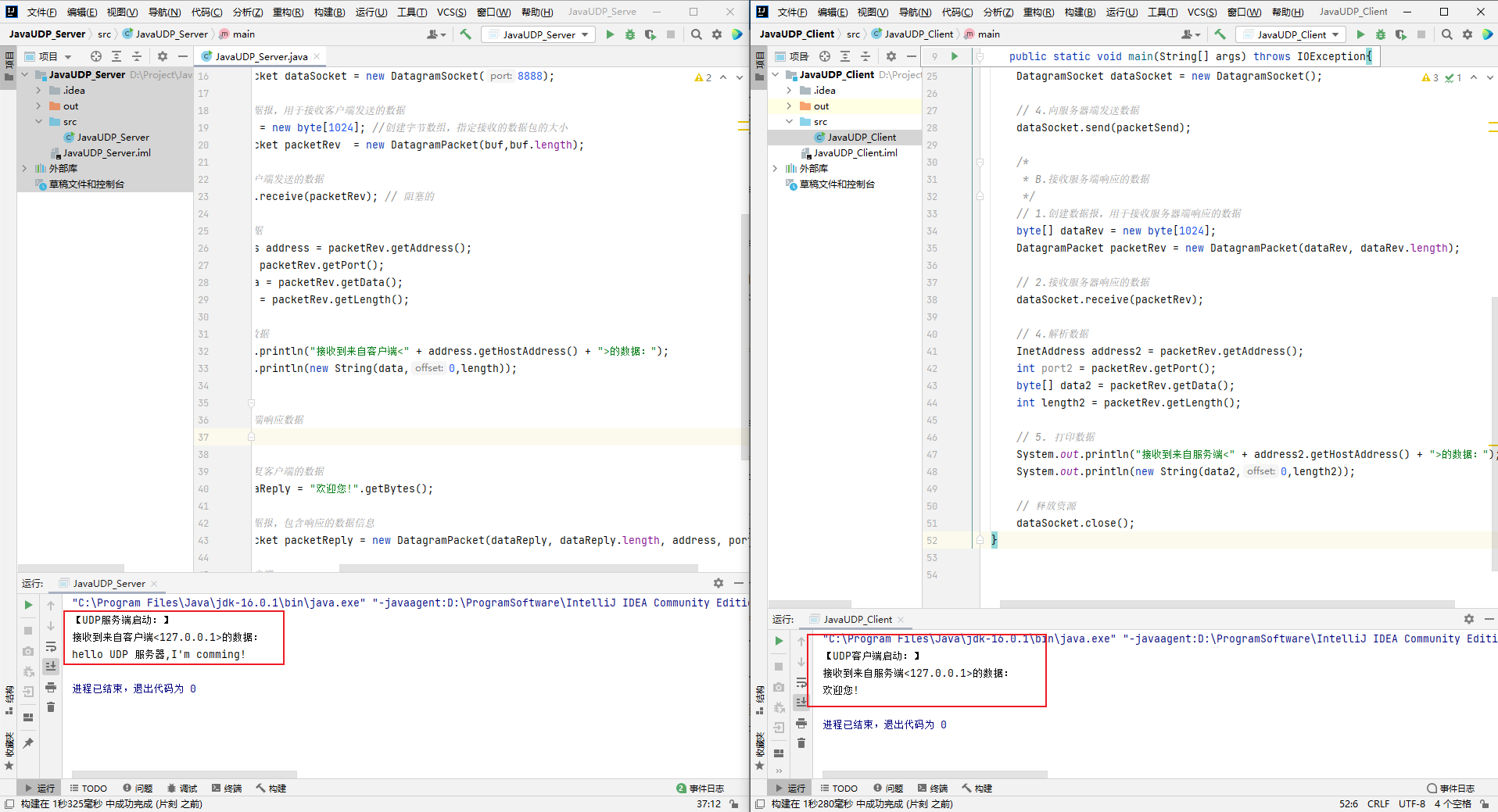Image resolution: width=1498 pixels, height=812 pixels.
Task: Take a screenshot with the camera icon in run panel
Action: coord(27,649)
